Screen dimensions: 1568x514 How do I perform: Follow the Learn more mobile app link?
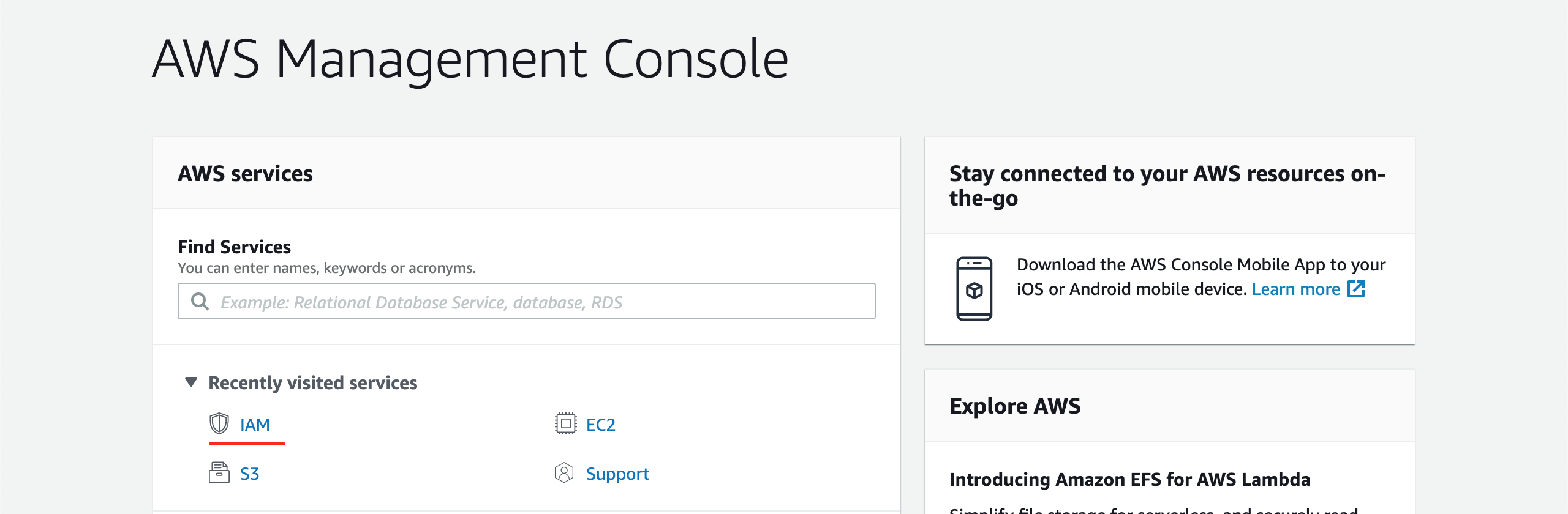point(1296,289)
